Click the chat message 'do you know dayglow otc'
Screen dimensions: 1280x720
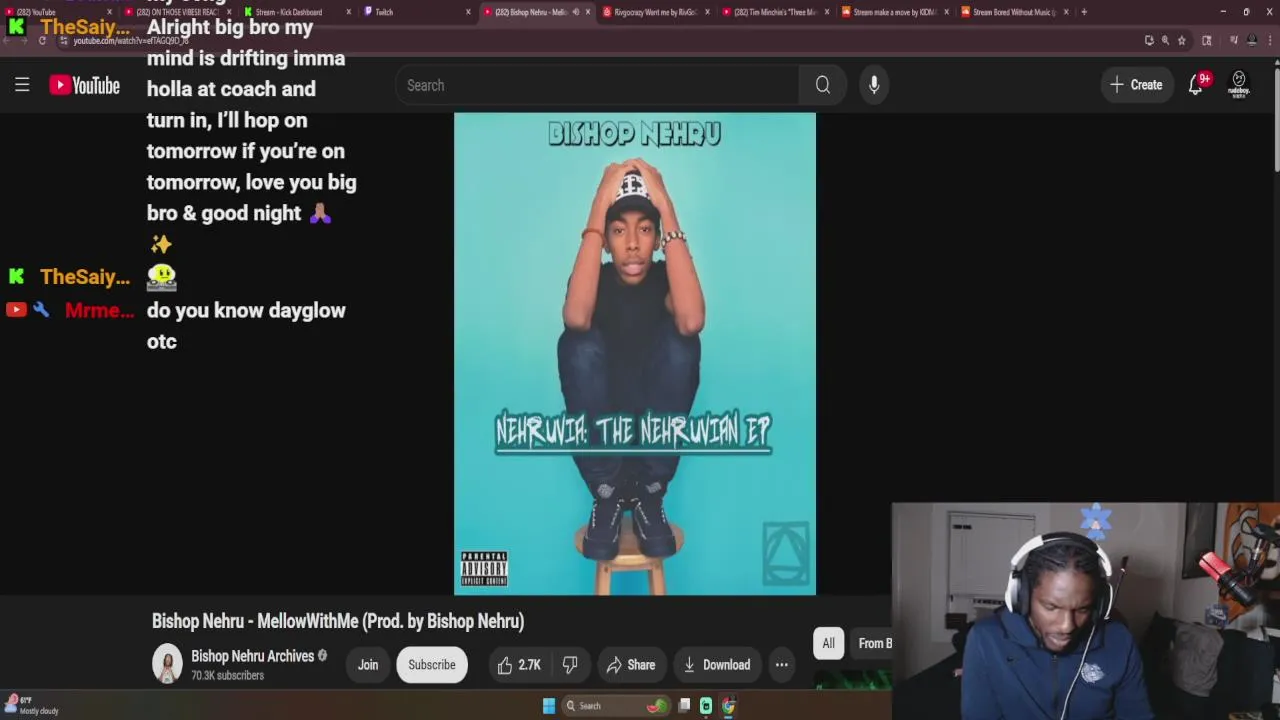point(246,326)
